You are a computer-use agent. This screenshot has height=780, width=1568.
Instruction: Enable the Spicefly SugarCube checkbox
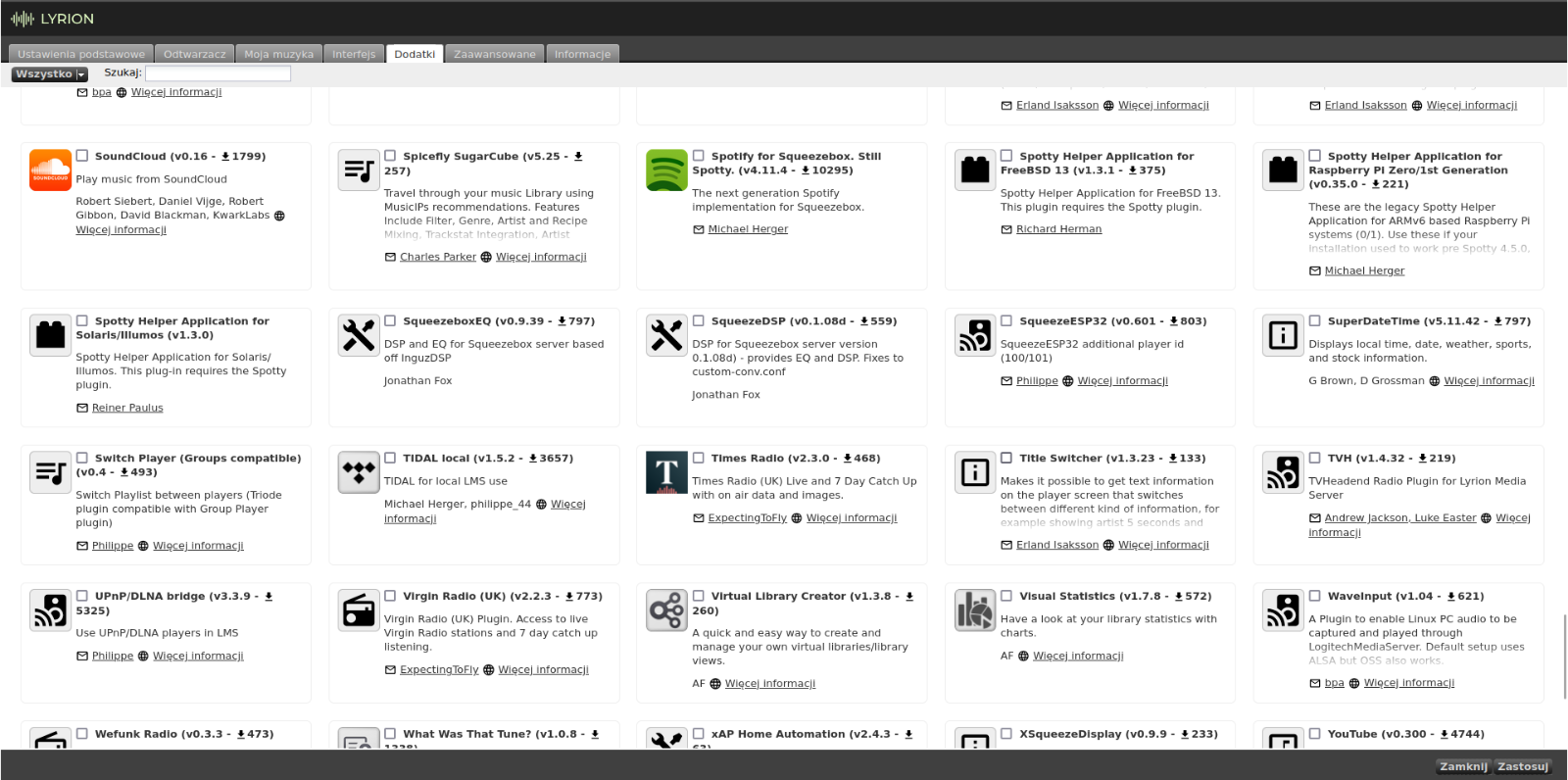point(390,156)
